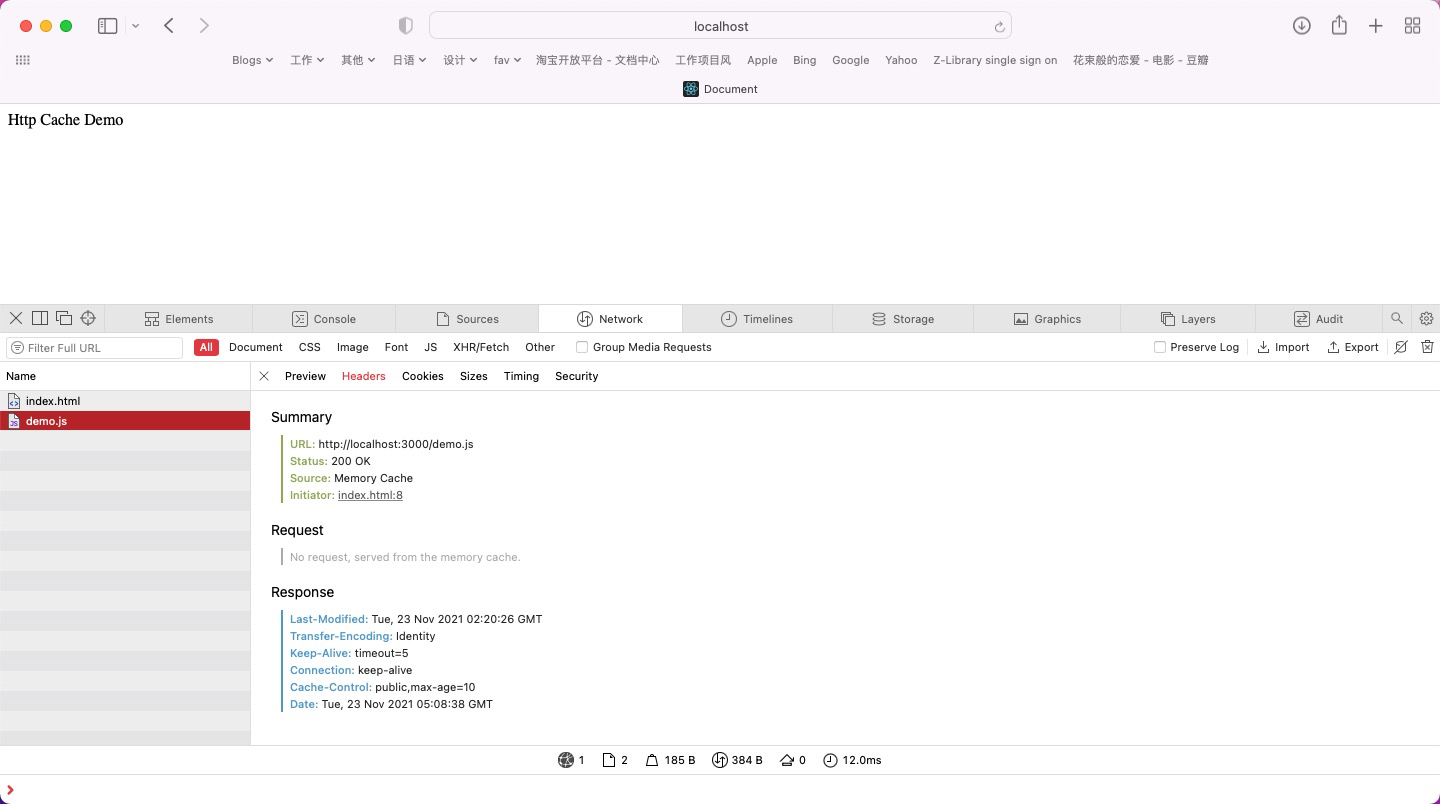Clear network items trash icon
Viewport: 1440px width, 804px height.
point(1427,347)
